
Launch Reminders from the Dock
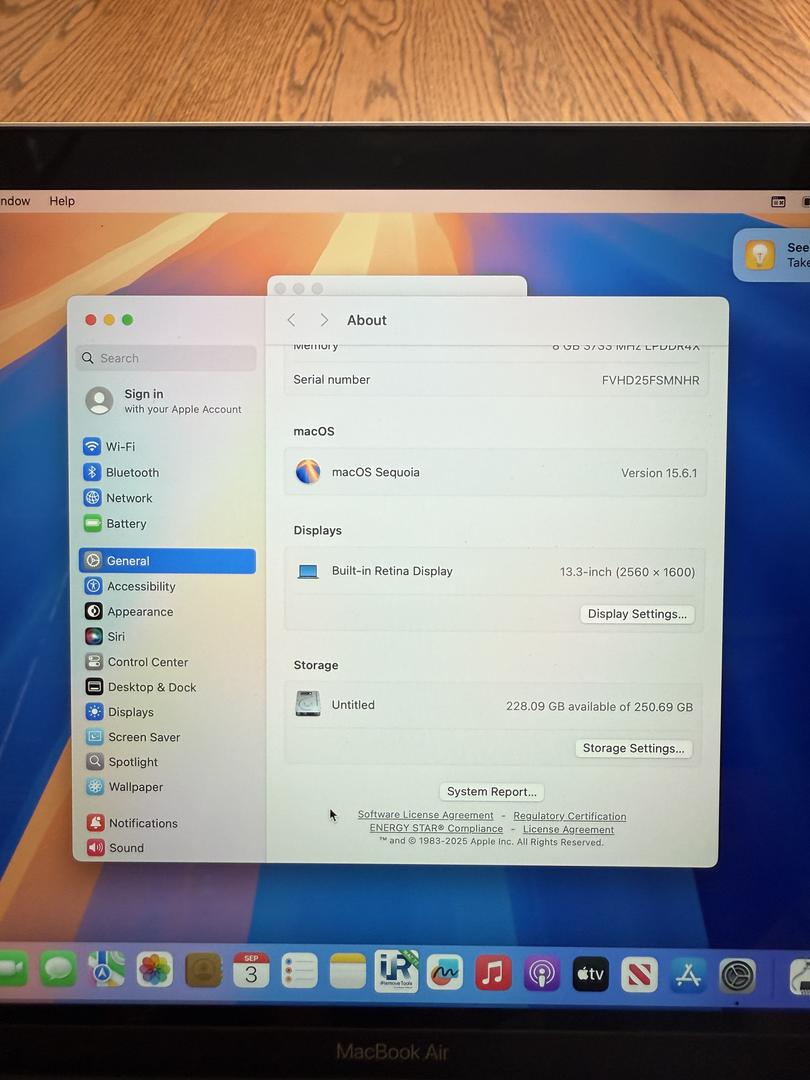[x=300, y=972]
